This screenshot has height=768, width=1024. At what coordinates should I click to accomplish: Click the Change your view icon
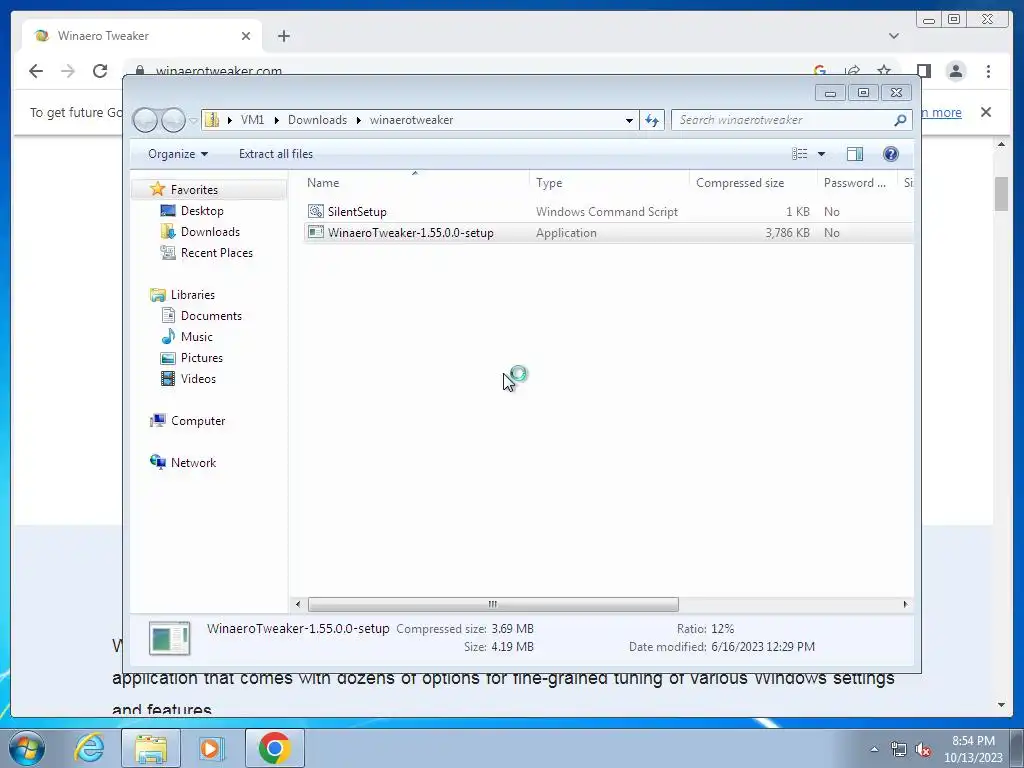pos(799,153)
